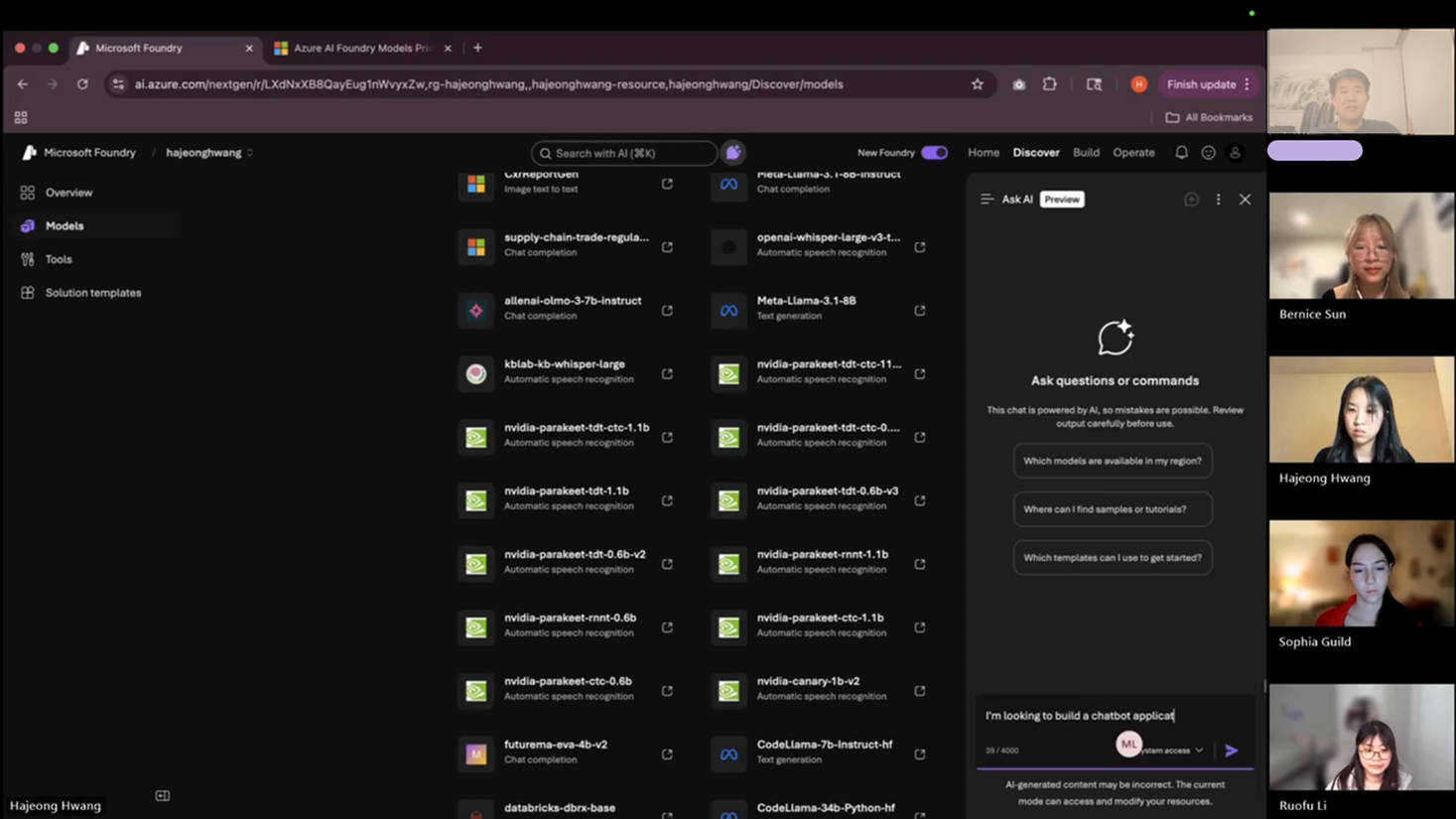The height and width of the screenshot is (819, 1456).
Task: Select Tools in the left sidebar
Action: (x=59, y=259)
